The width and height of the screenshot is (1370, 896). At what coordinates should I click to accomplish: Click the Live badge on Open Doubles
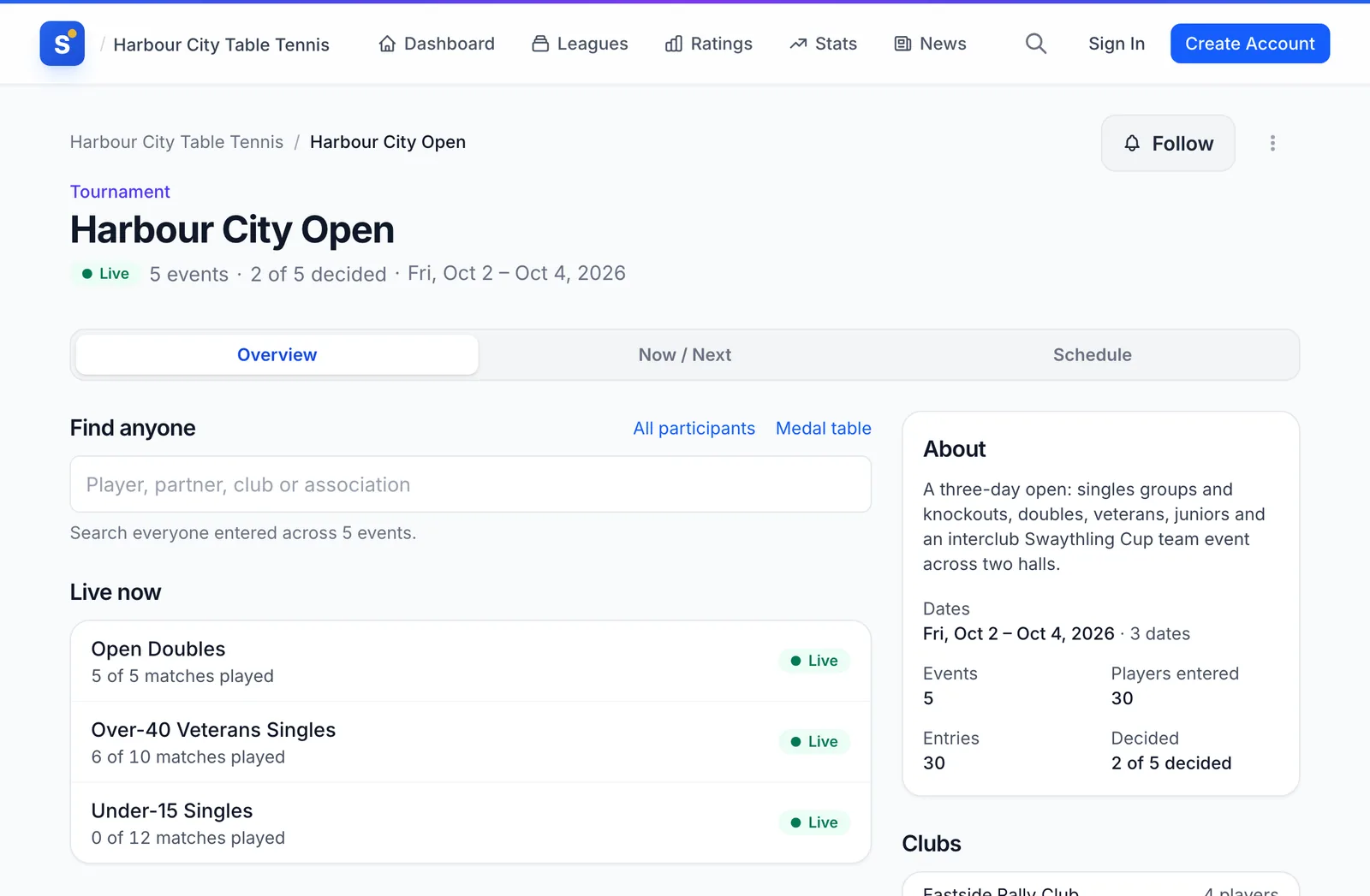[814, 661]
